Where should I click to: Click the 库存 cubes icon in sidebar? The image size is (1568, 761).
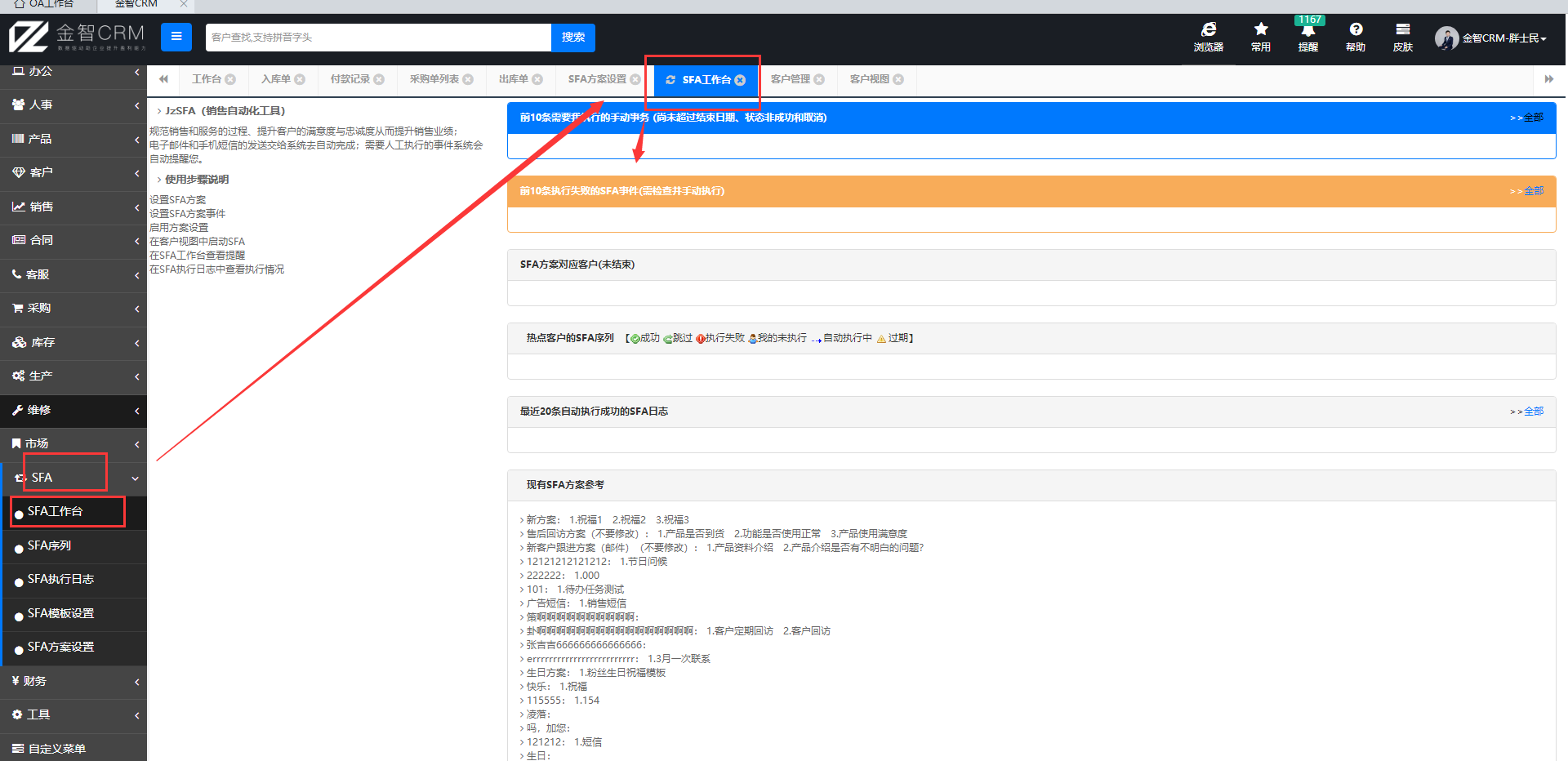20,342
